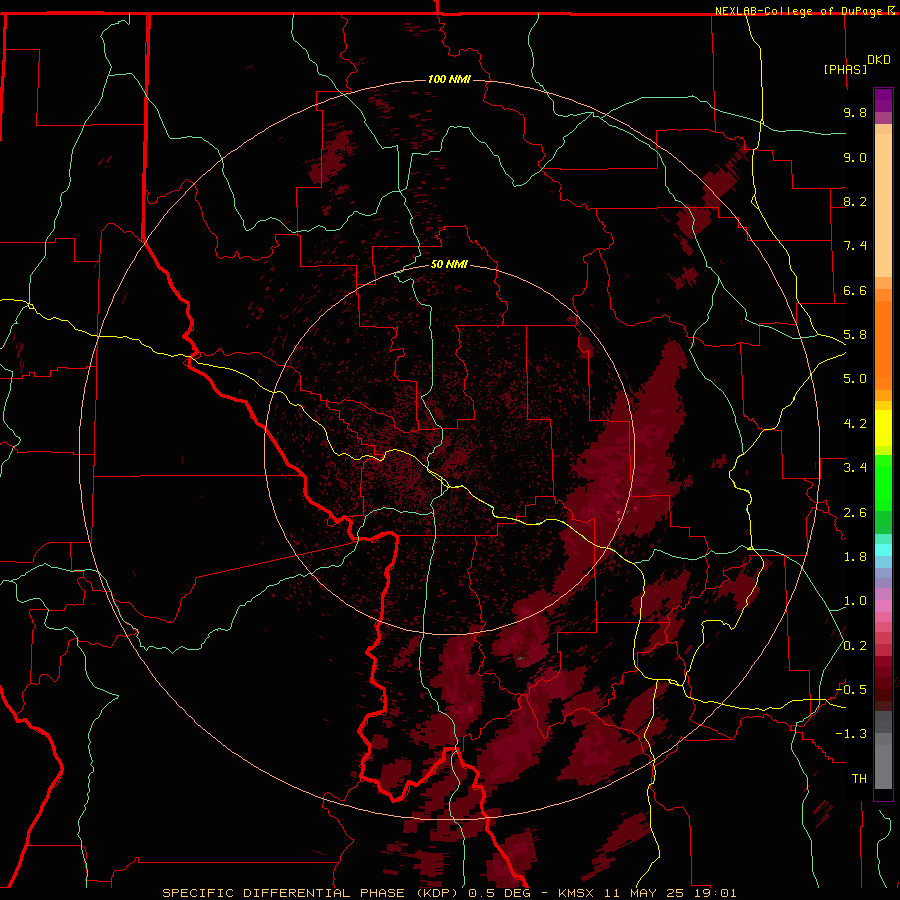Image resolution: width=900 pixels, height=900 pixels.
Task: Select the 5.0 legend value
Action: 855,379
